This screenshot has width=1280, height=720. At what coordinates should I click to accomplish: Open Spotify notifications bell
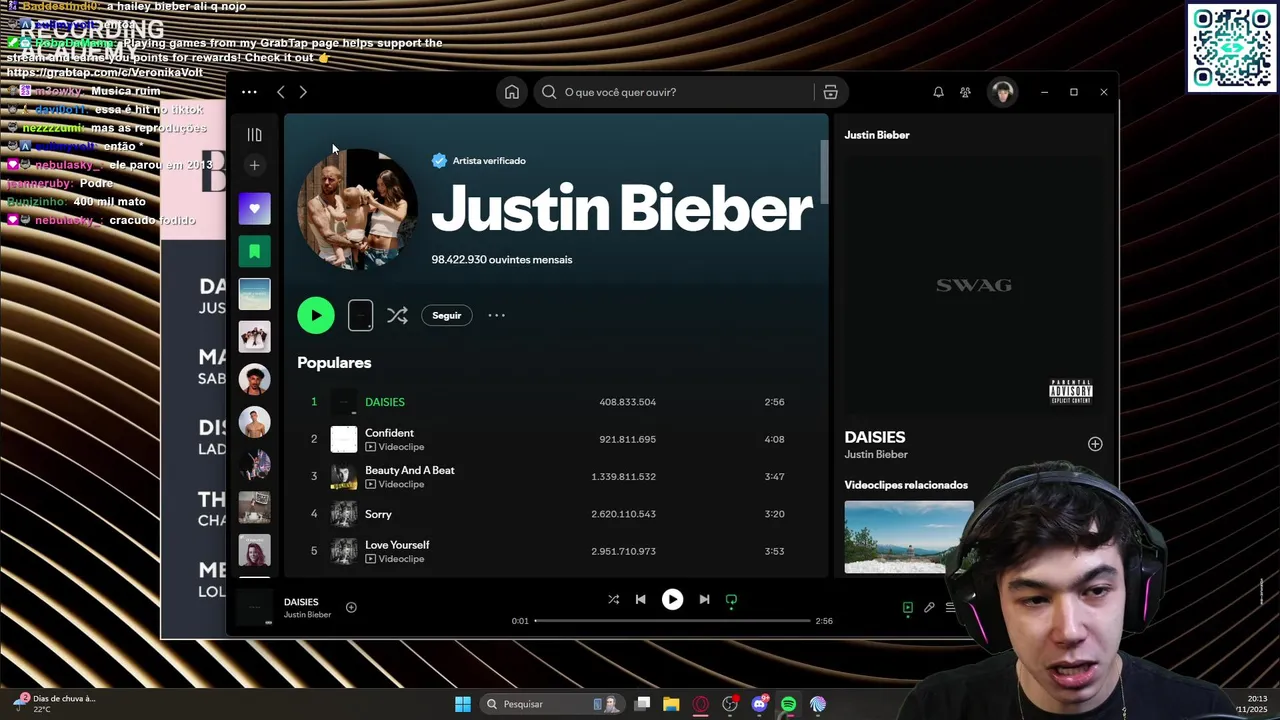[x=938, y=92]
